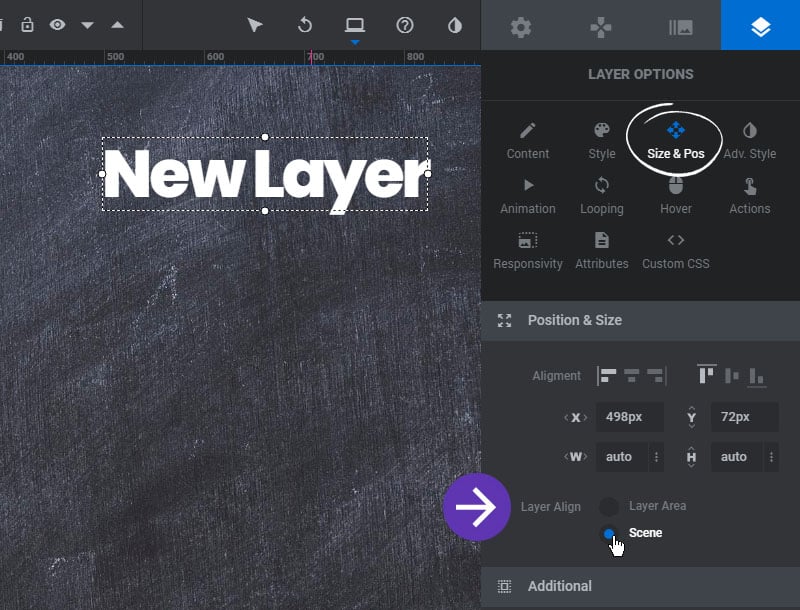800x610 pixels.
Task: Open the Actions options
Action: [749, 196]
